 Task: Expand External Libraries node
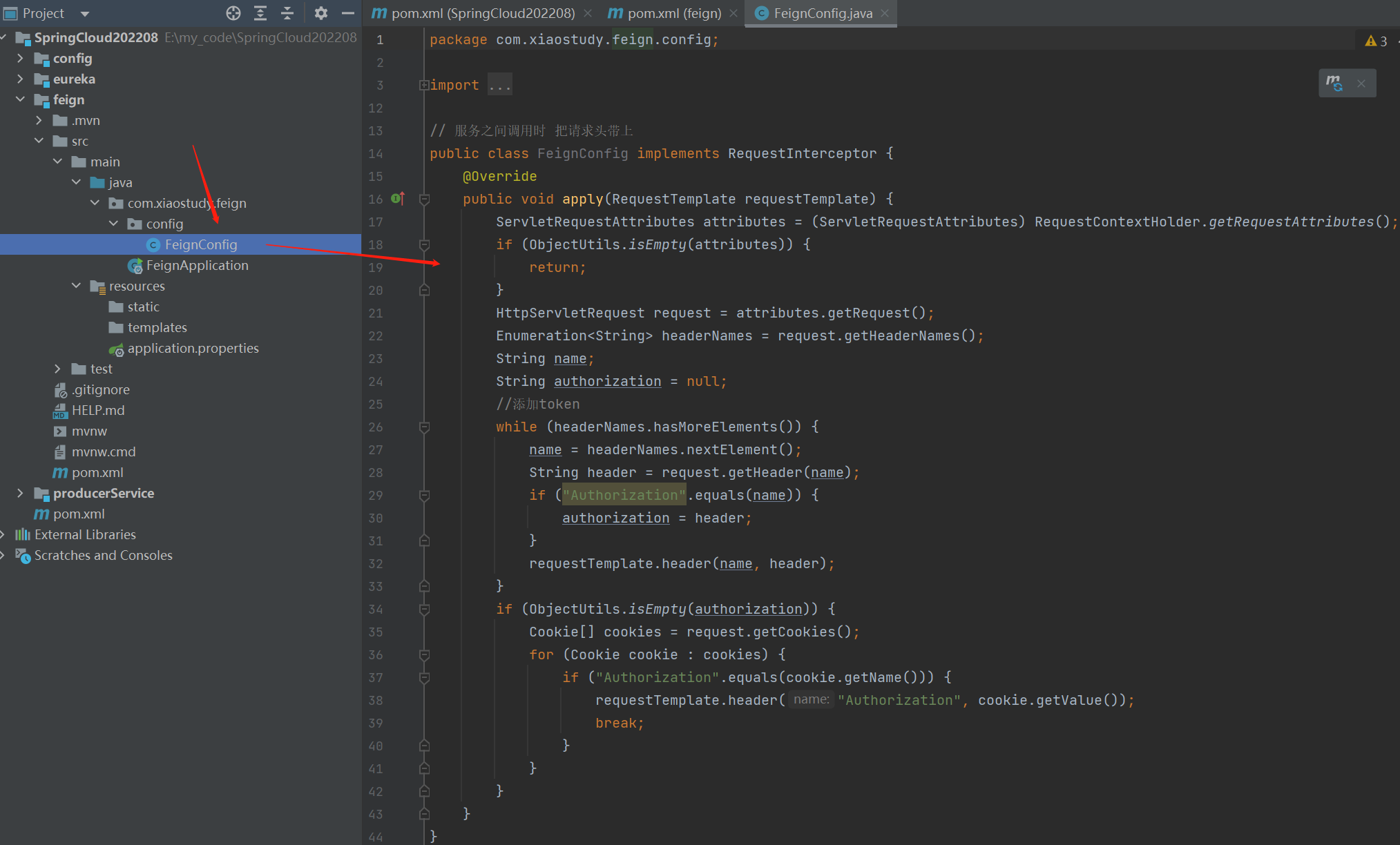(3, 534)
